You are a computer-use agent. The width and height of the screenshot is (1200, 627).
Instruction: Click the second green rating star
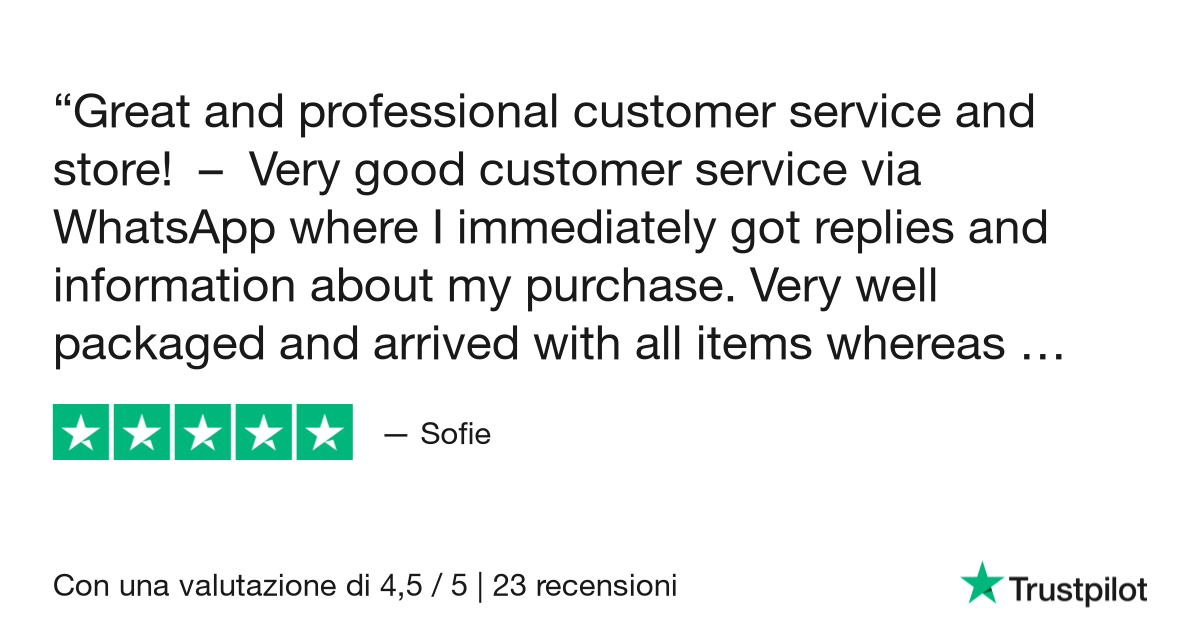pos(142,432)
